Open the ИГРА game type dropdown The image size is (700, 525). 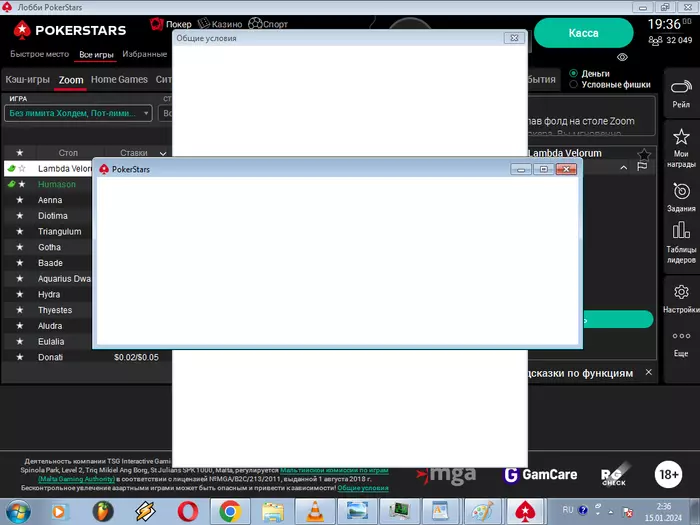[79, 113]
